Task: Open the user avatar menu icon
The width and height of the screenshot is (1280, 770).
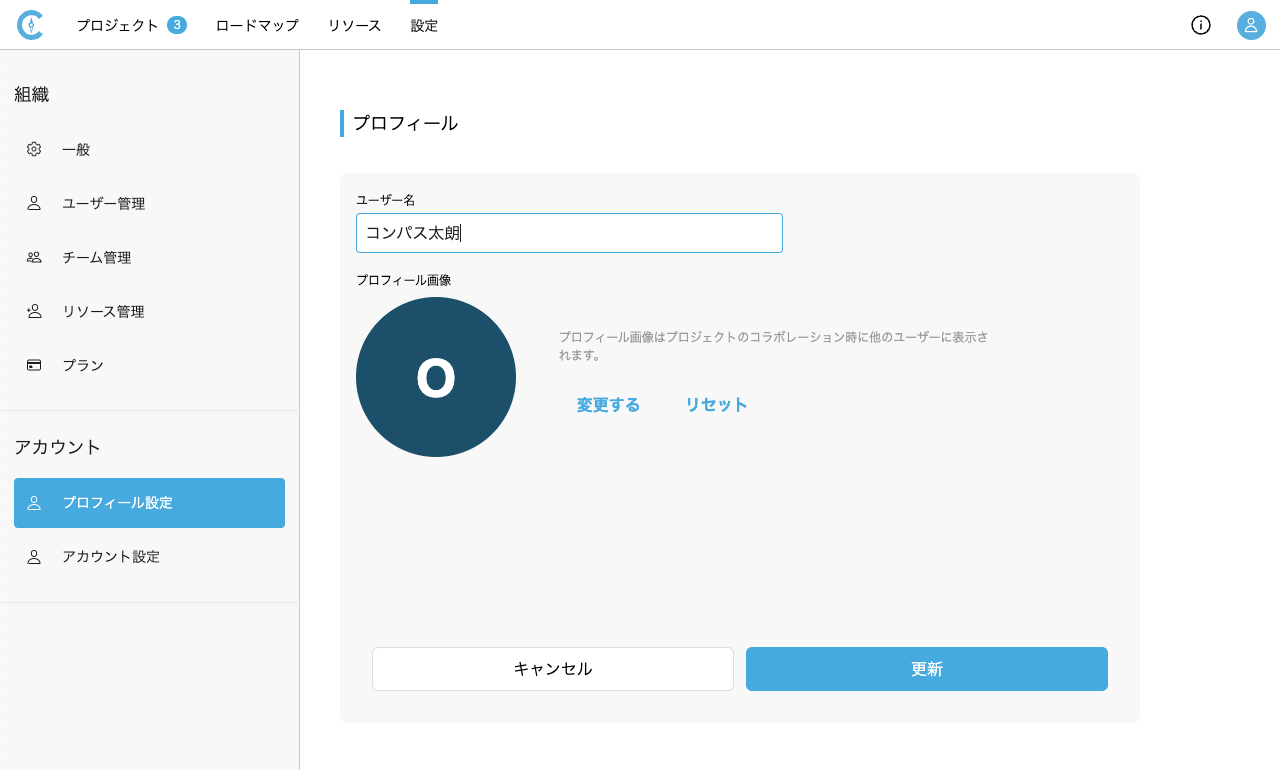Action: point(1251,25)
